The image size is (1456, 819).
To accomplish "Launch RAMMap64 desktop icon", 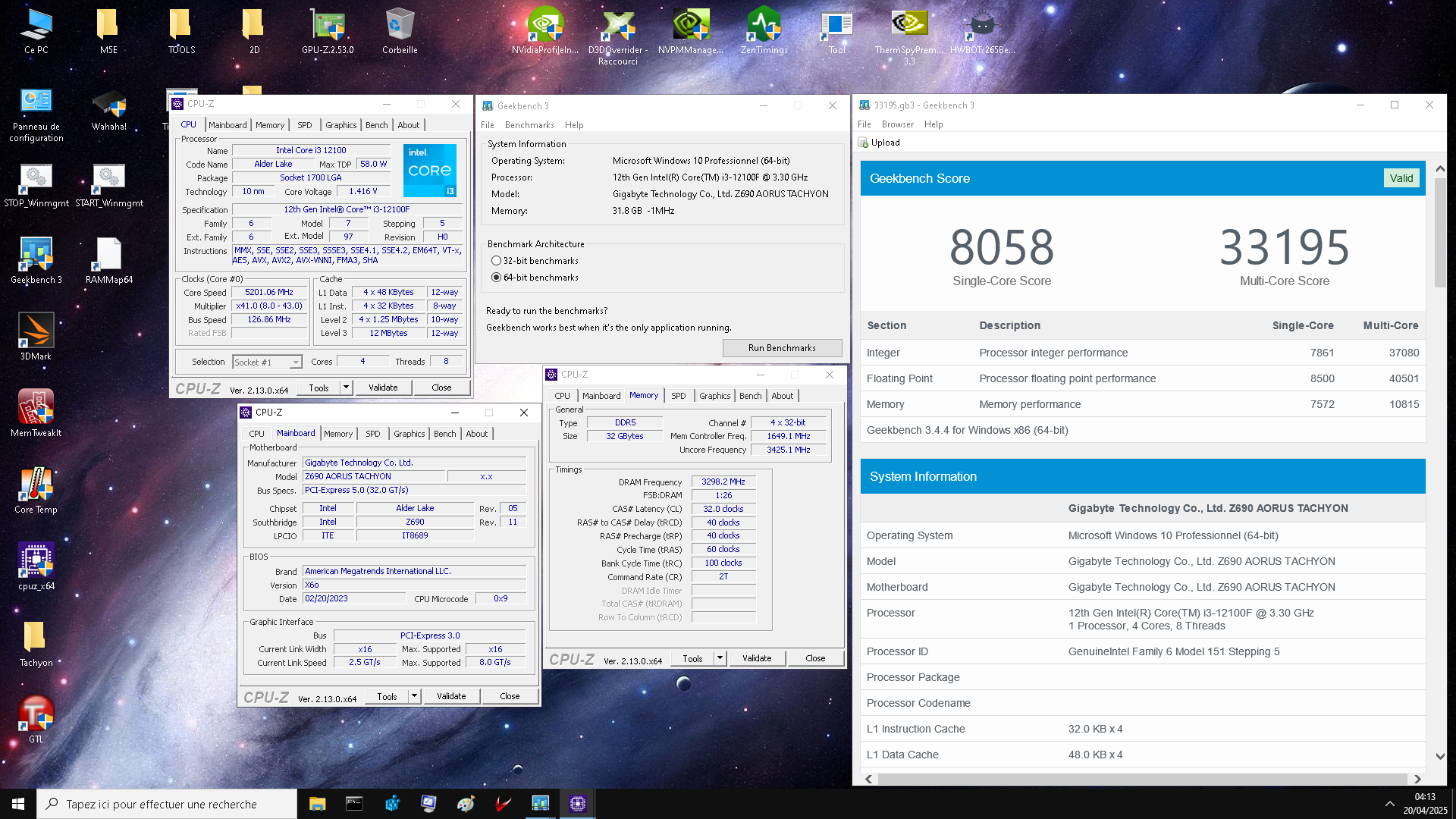I will [x=108, y=261].
